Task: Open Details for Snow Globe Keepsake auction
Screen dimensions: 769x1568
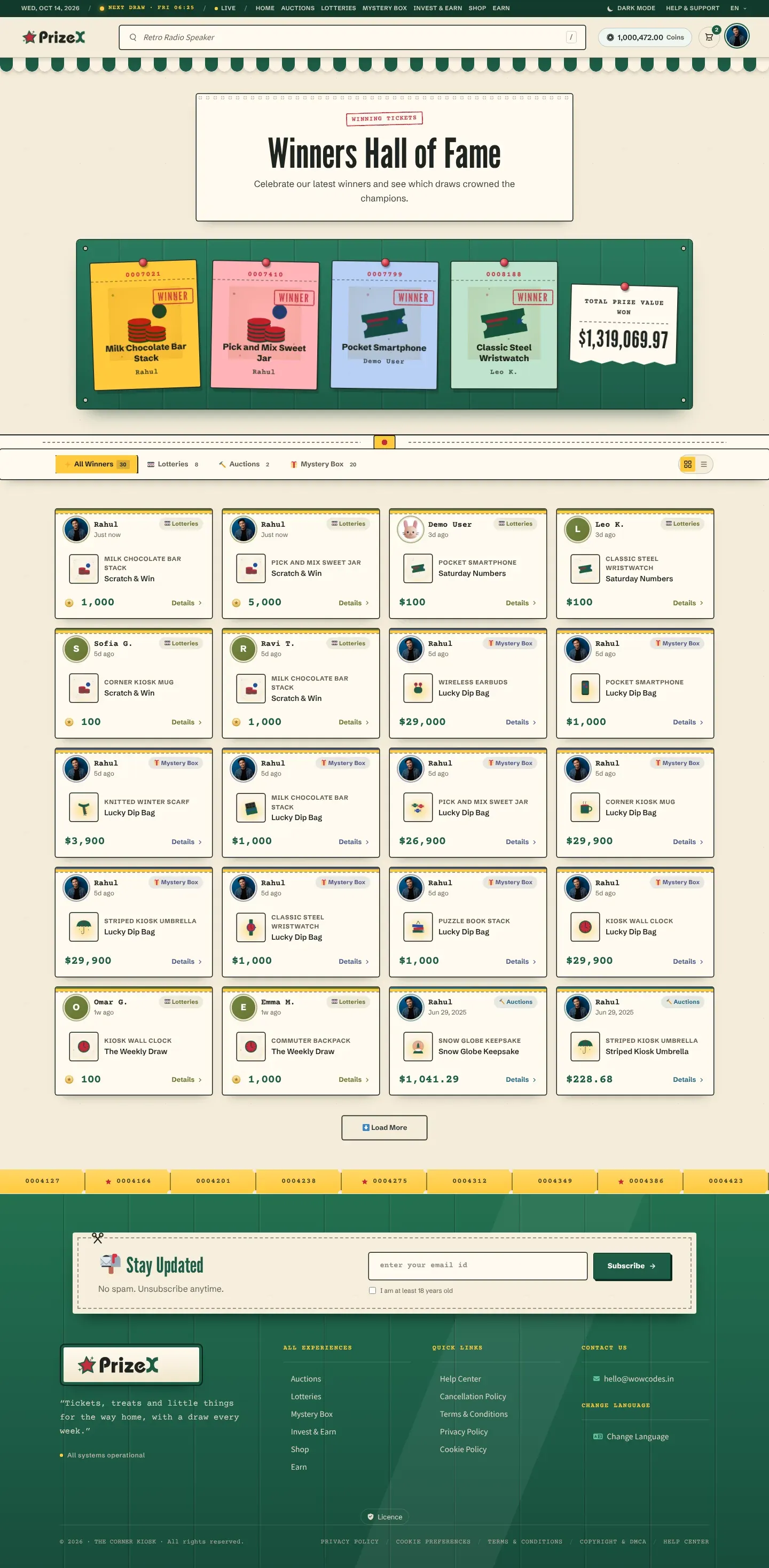Action: point(521,1080)
